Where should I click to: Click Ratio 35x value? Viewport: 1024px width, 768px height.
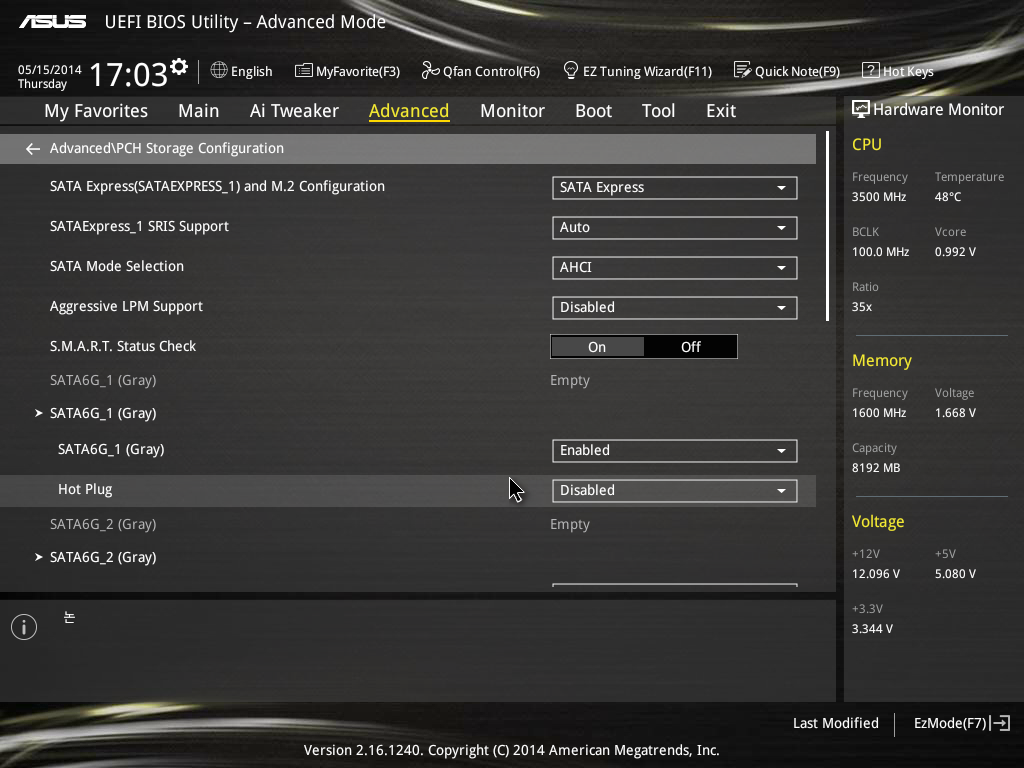tap(861, 306)
